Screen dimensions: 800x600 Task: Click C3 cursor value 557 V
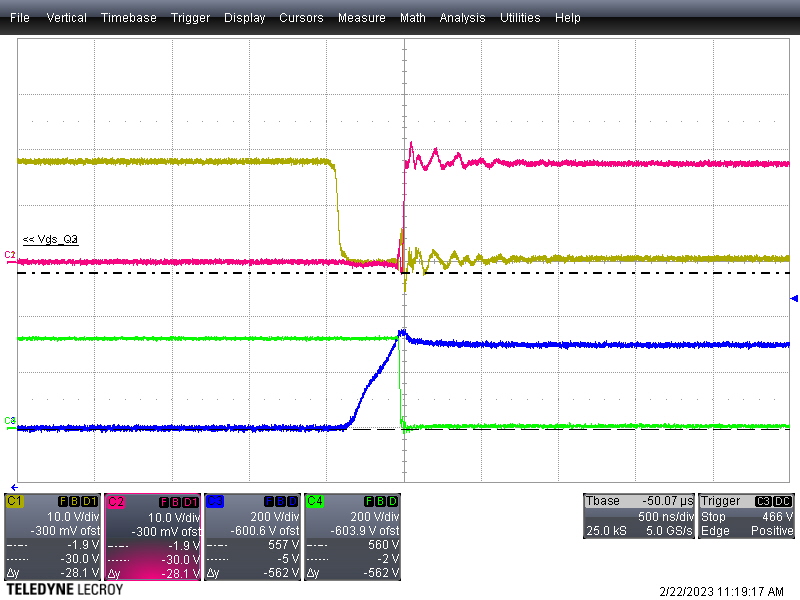point(284,545)
